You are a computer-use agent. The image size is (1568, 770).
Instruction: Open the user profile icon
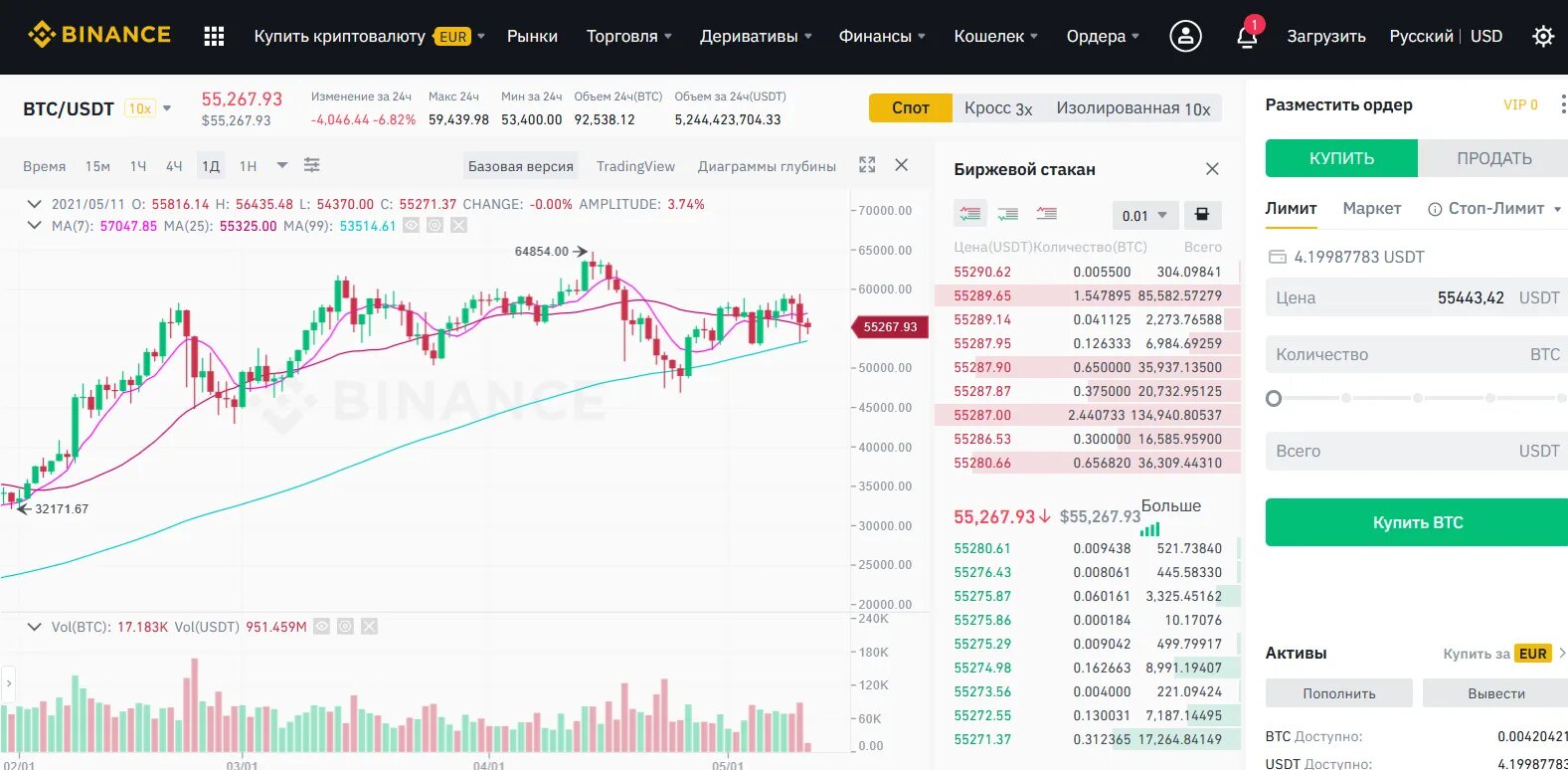(1185, 37)
